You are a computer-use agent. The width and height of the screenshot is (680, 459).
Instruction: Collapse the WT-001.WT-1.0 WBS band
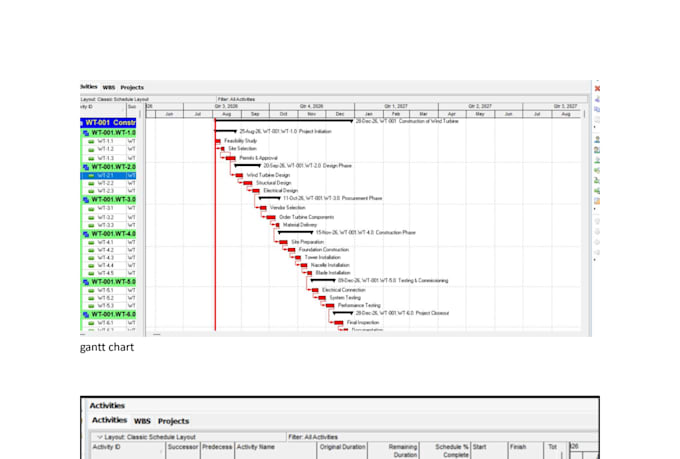click(x=109, y=133)
